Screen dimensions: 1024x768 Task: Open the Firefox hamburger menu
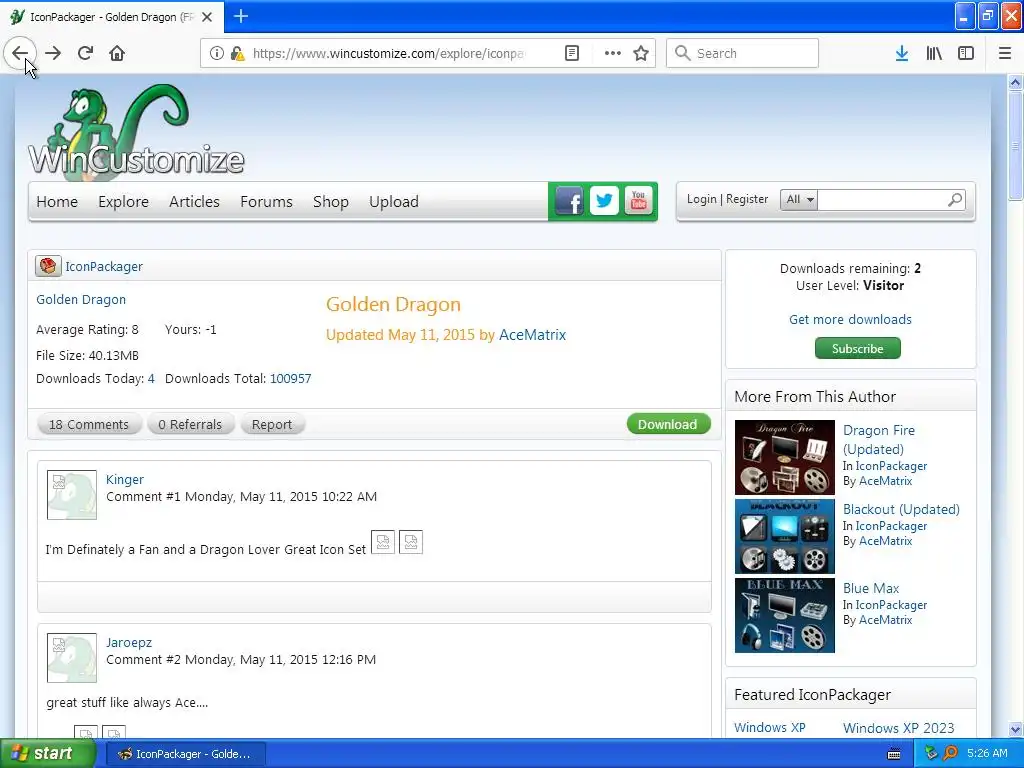1005,53
